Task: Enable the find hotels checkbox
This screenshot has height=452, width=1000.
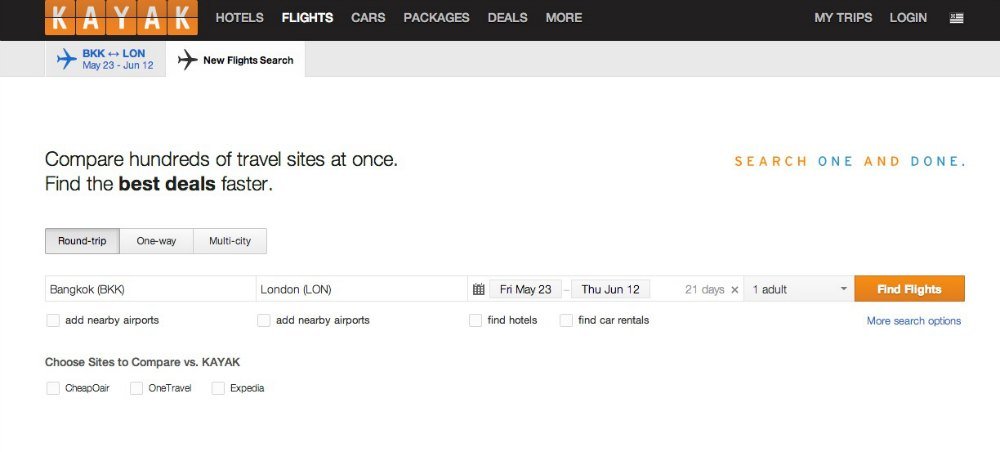Action: 475,320
